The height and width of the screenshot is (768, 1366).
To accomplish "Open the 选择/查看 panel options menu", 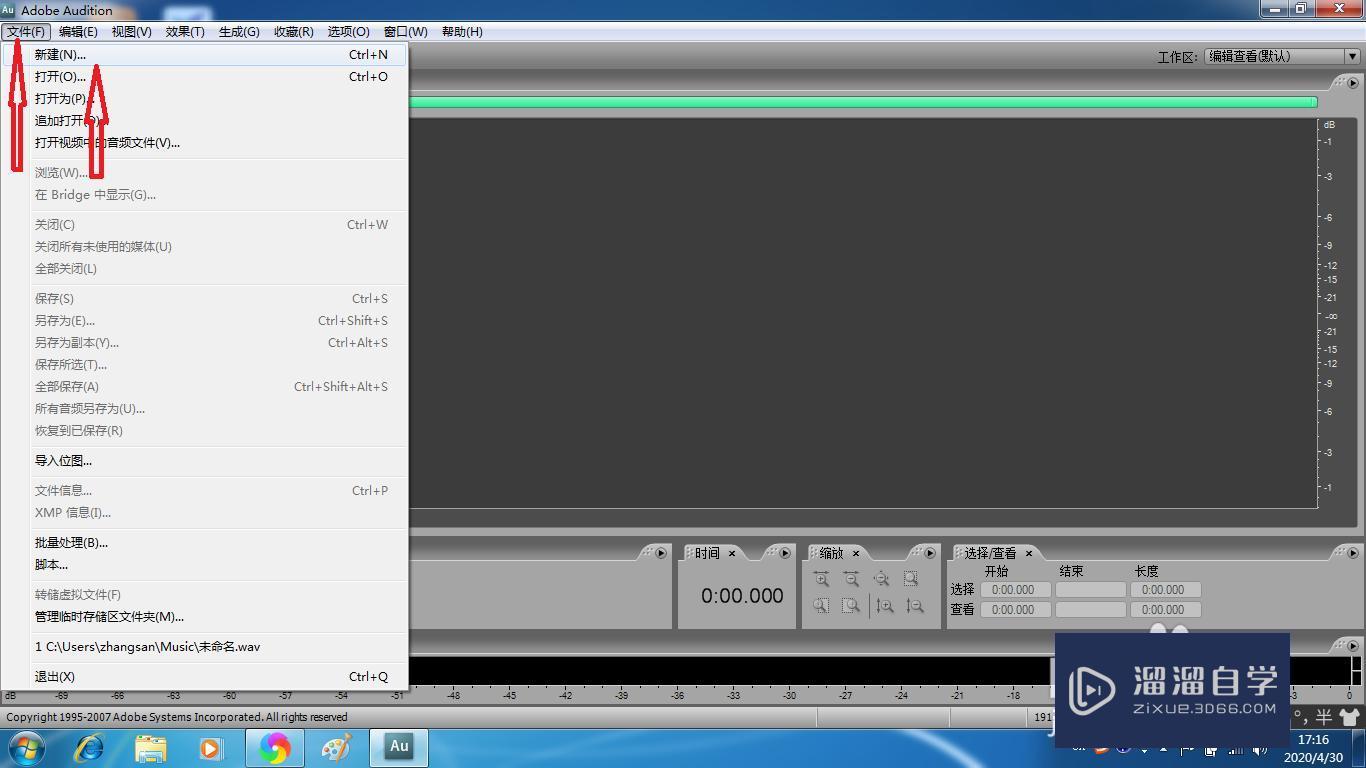I will coord(1353,553).
